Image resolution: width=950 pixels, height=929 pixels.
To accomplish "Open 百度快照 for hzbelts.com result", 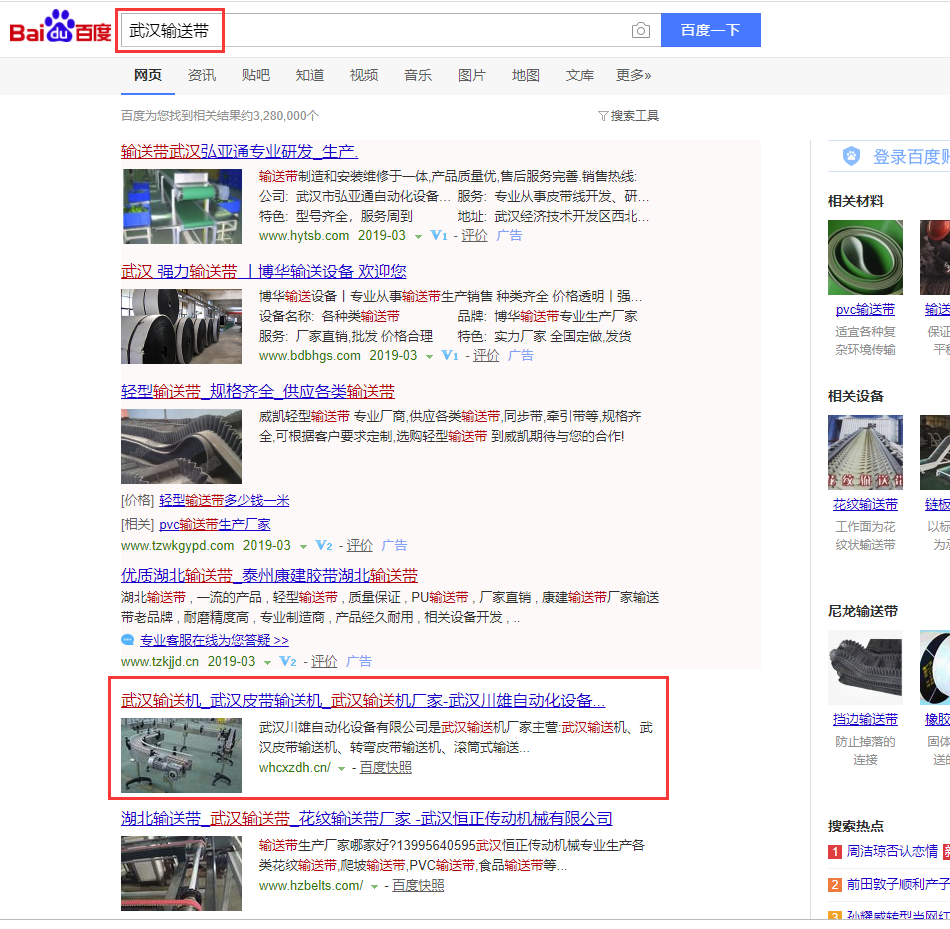I will click(x=418, y=885).
